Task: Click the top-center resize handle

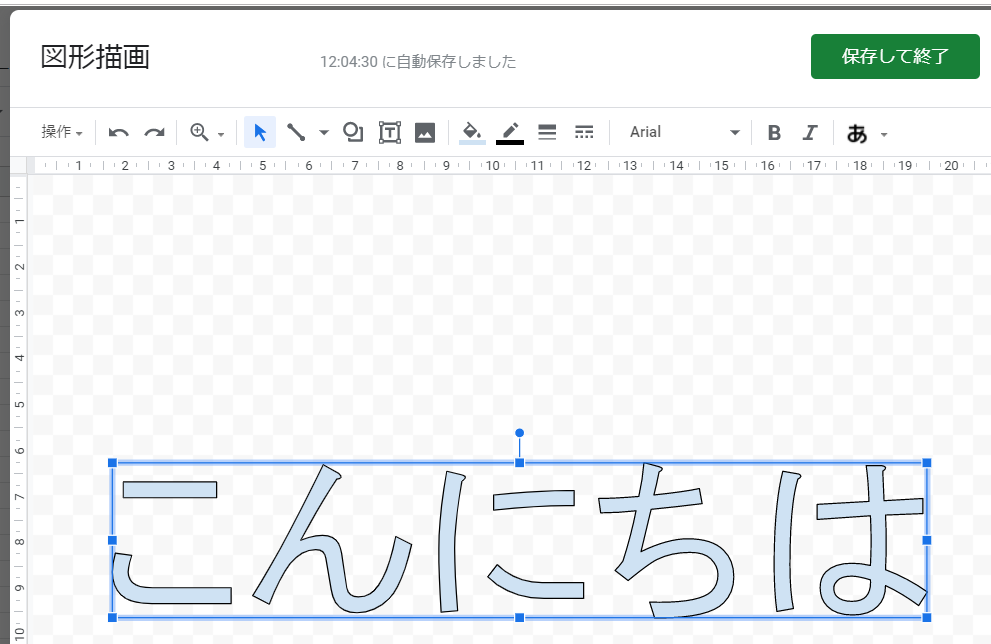Action: tap(520, 463)
